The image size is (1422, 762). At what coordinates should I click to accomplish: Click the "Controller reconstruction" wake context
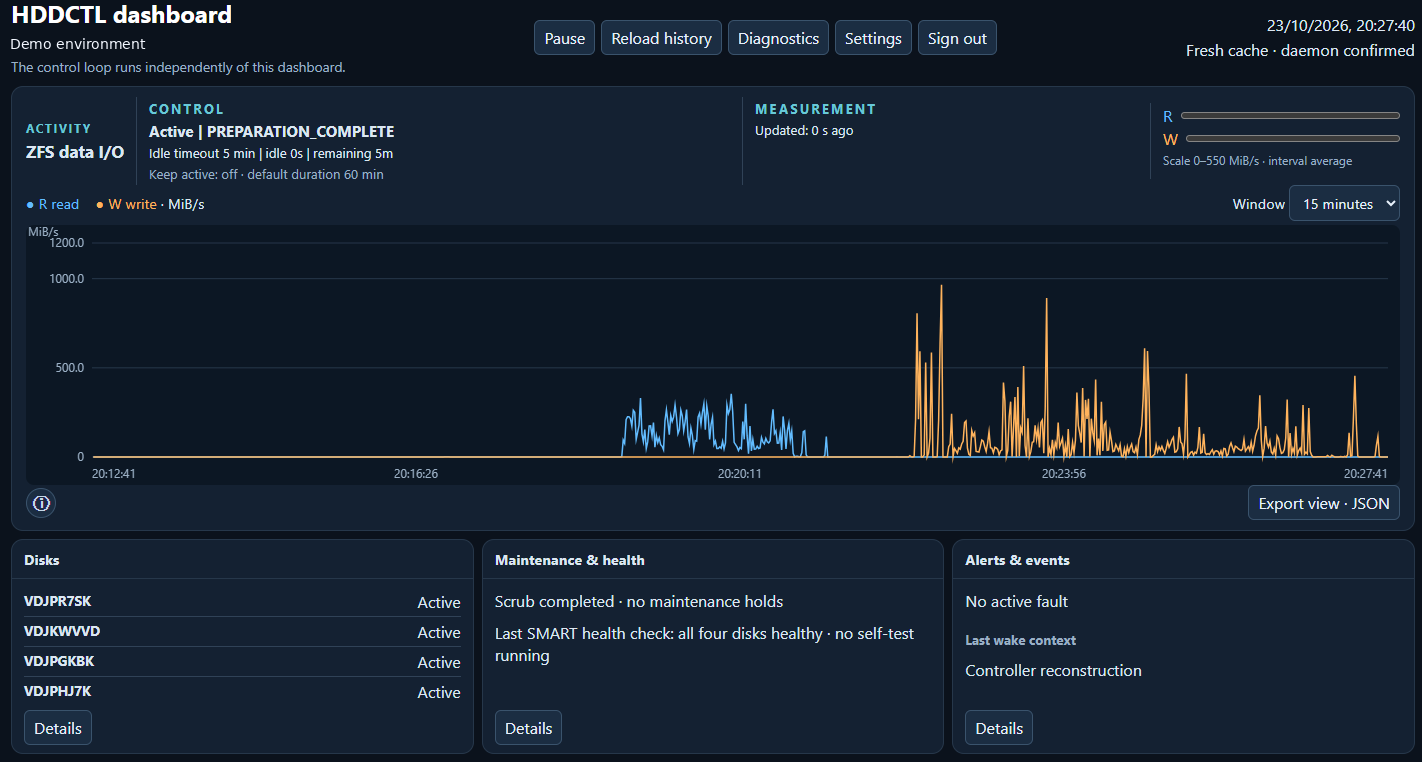pyautogui.click(x=1053, y=670)
